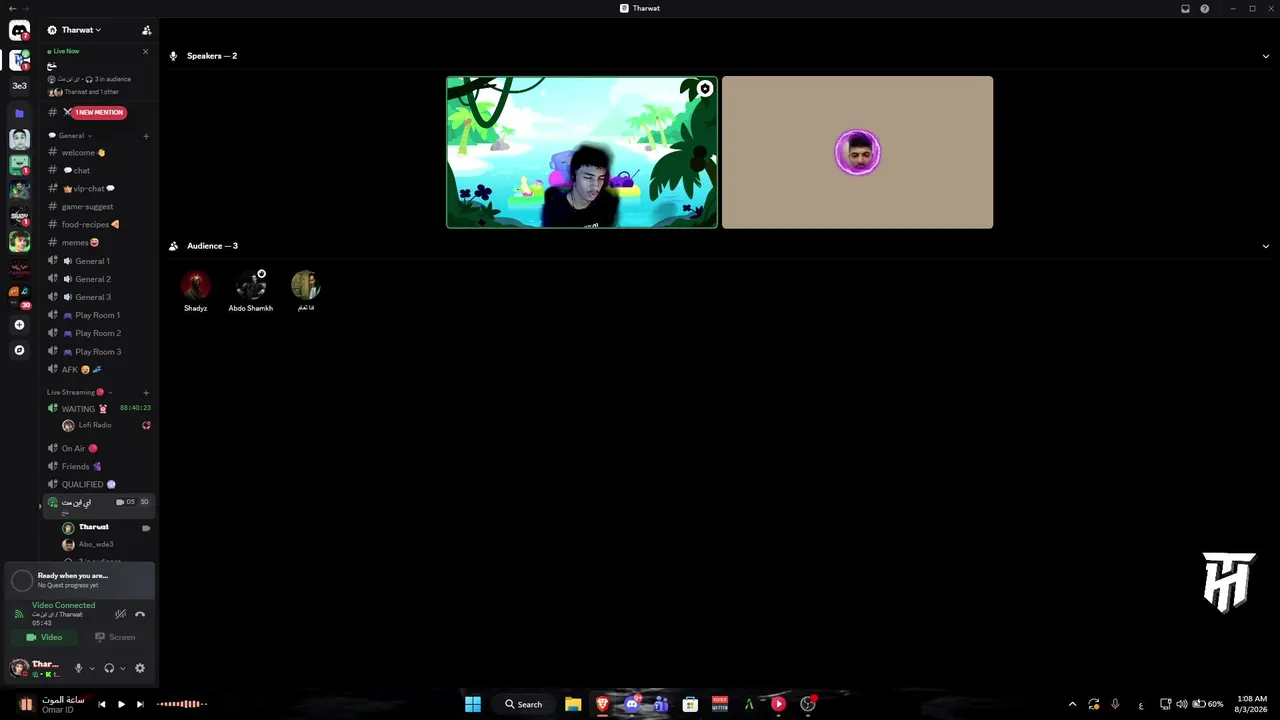Join the Friends voice channel
The width and height of the screenshot is (1280, 720).
click(x=98, y=466)
